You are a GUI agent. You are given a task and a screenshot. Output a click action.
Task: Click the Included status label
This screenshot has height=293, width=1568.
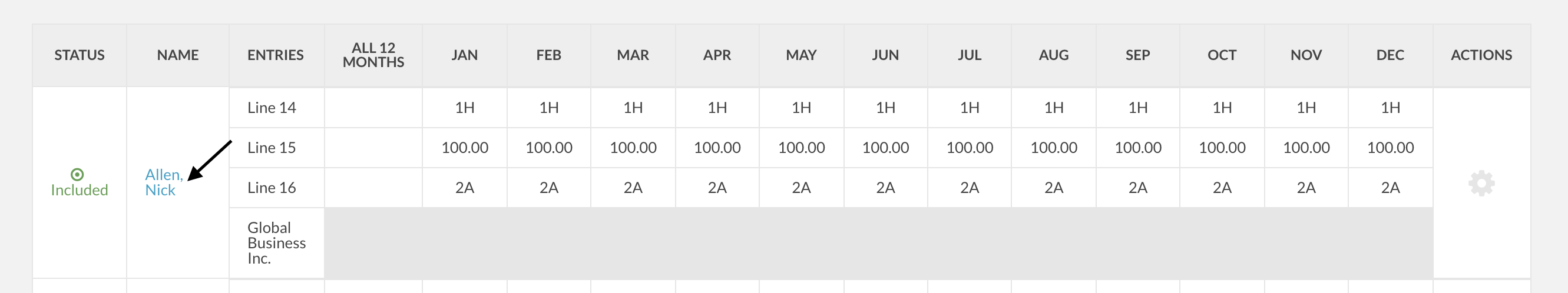[79, 190]
